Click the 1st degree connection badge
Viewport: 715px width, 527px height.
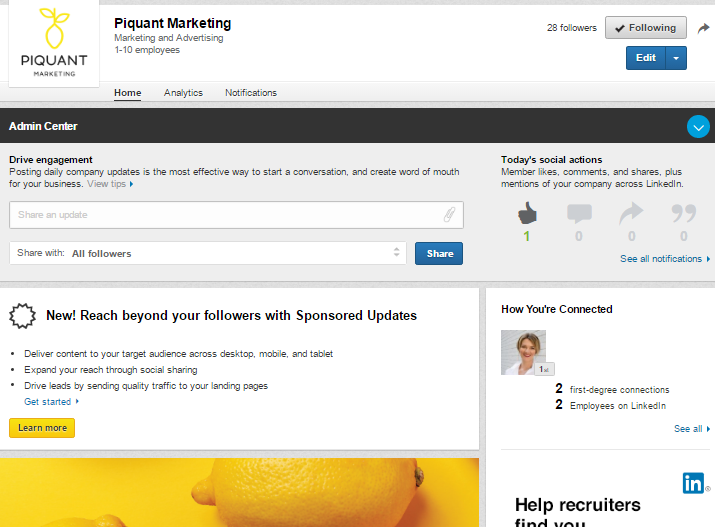pyautogui.click(x=544, y=369)
